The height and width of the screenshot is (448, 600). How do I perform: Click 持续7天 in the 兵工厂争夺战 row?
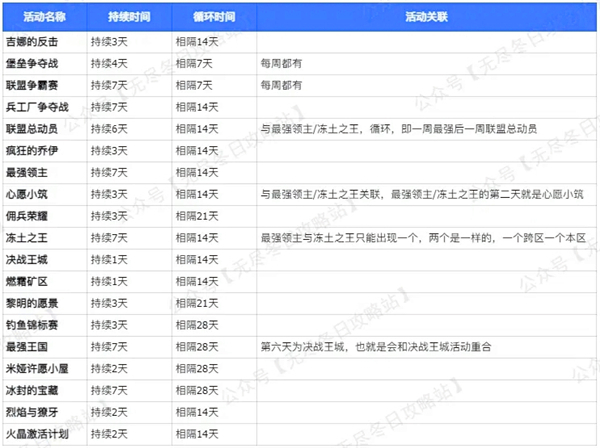(x=109, y=107)
